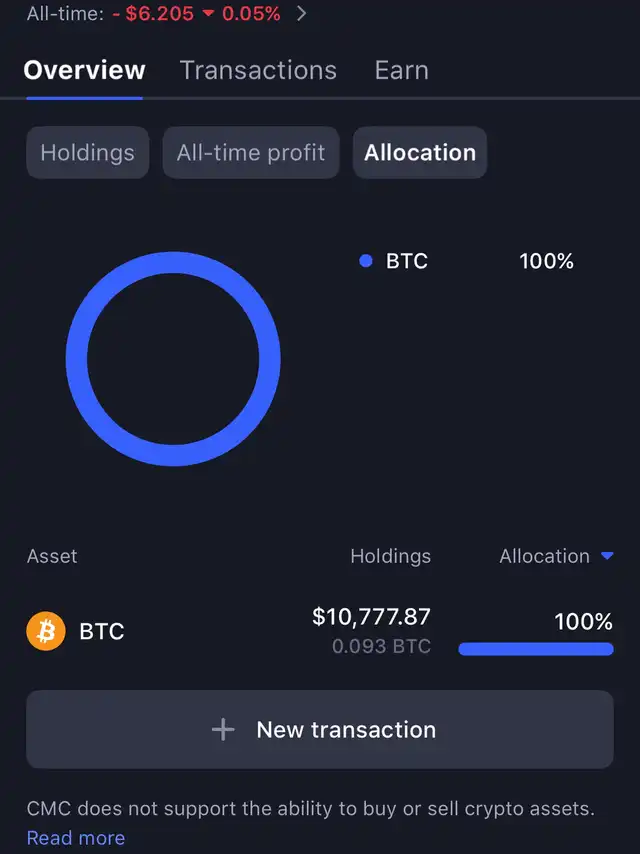Click the orange Bitcoin logo icon
The image size is (640, 854).
pyautogui.click(x=46, y=632)
